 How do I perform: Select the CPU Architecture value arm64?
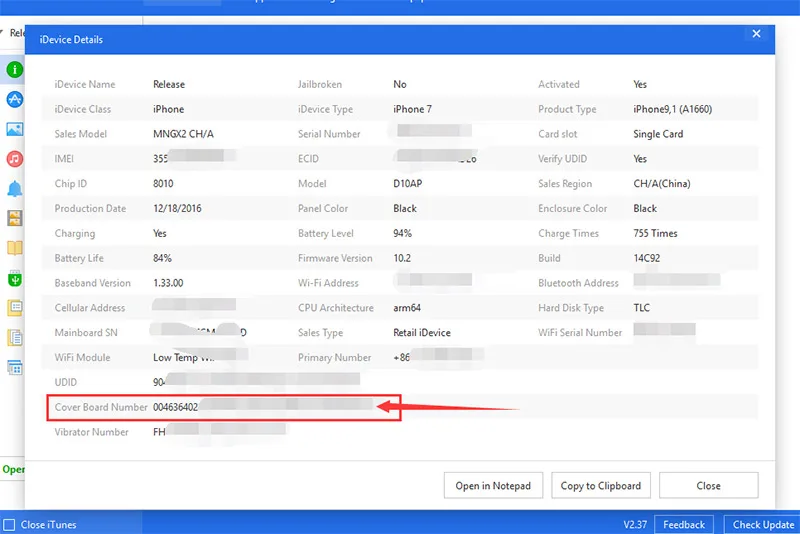click(407, 308)
